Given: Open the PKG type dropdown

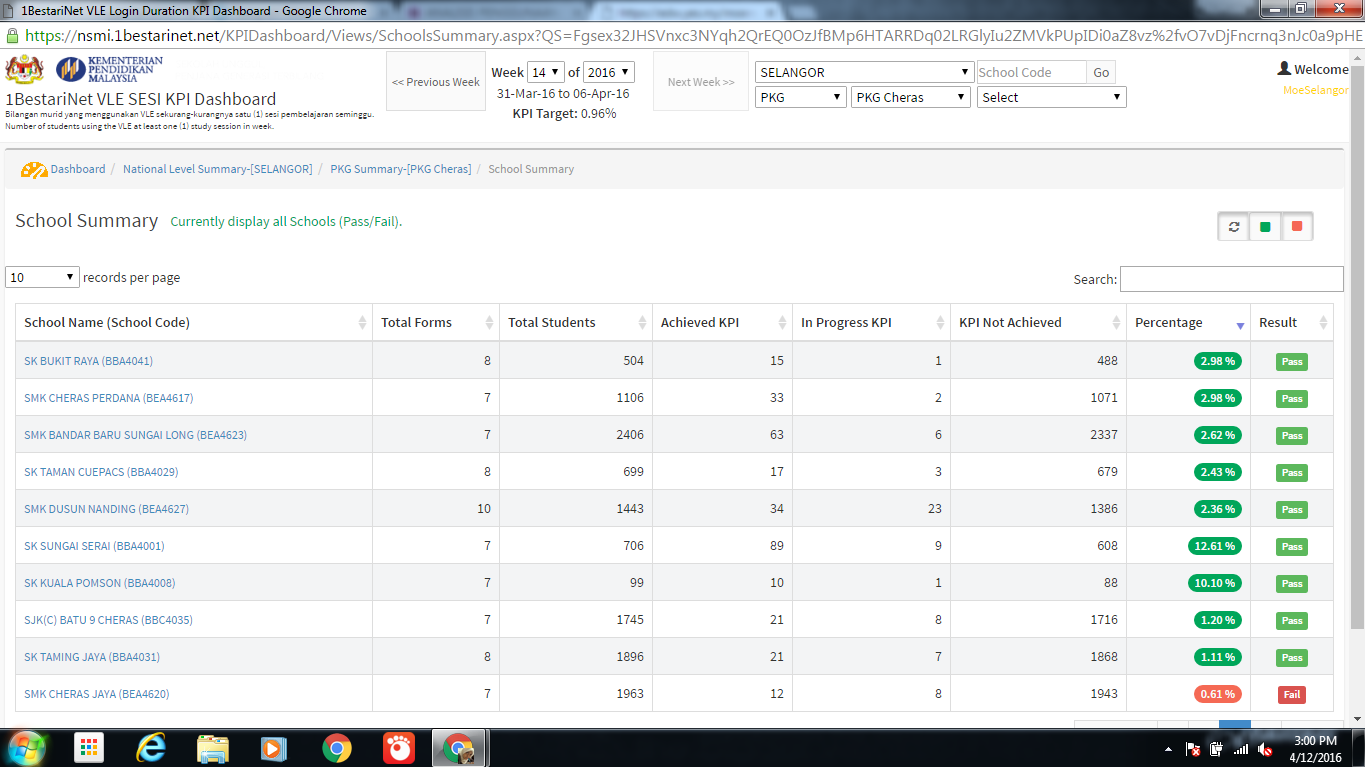Looking at the screenshot, I should 801,97.
